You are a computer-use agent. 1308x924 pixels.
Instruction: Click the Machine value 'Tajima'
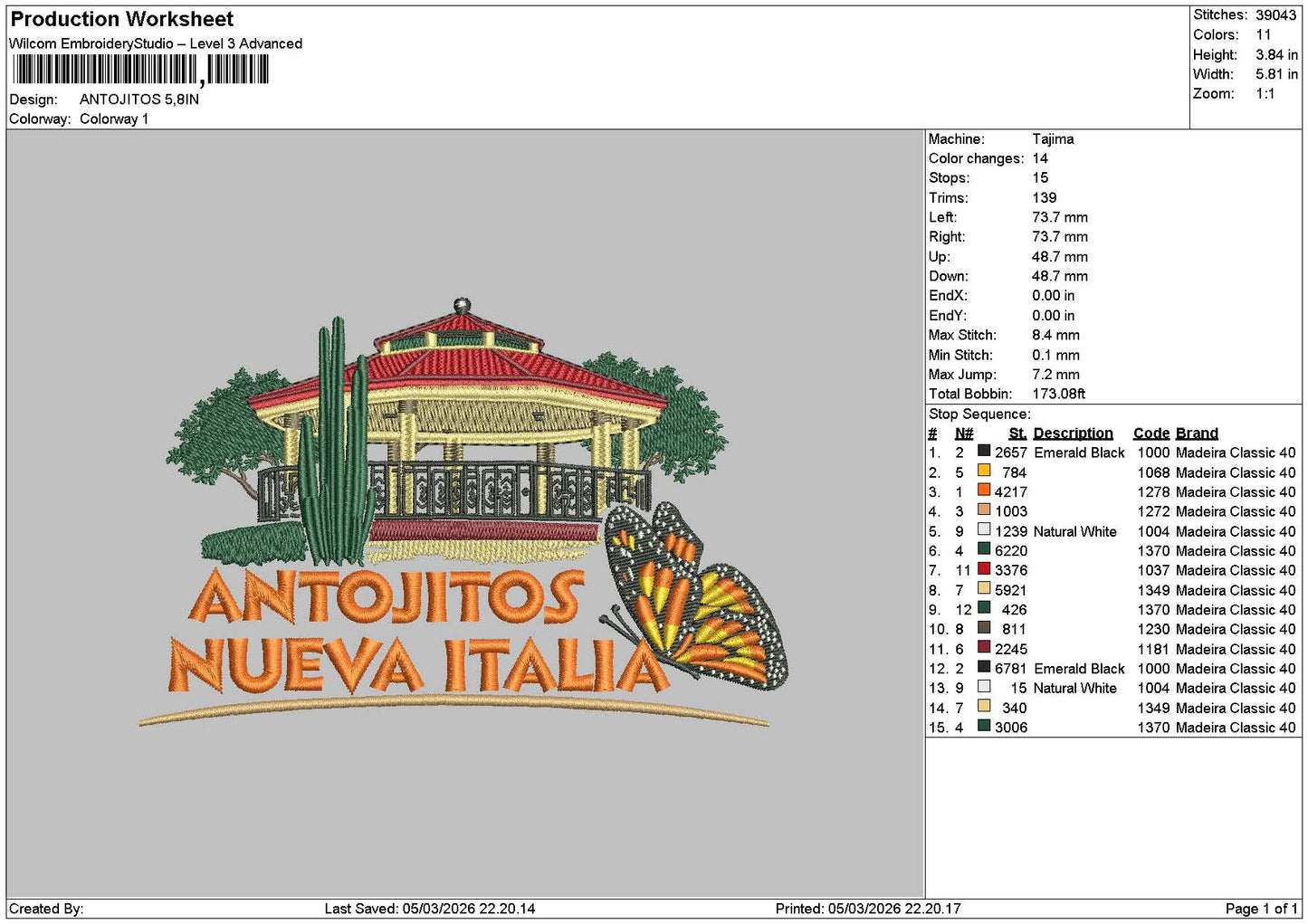[1053, 139]
